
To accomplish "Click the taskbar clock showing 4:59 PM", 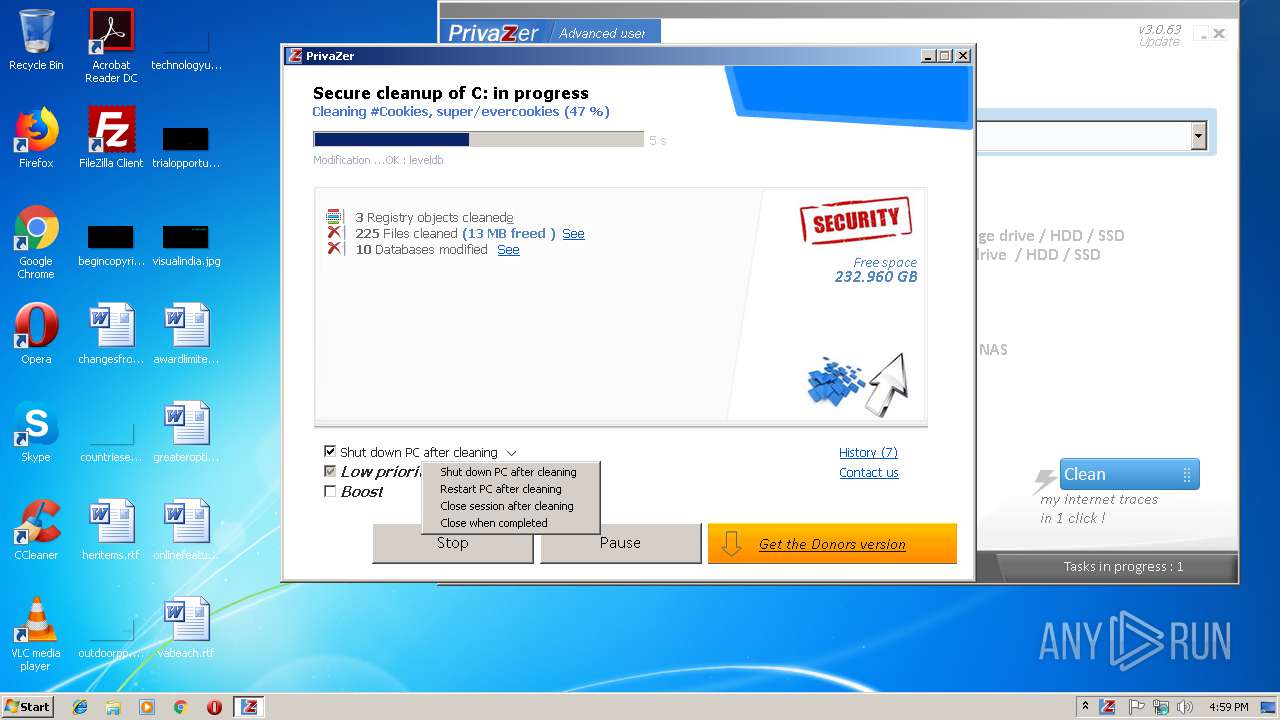I will (x=1228, y=707).
